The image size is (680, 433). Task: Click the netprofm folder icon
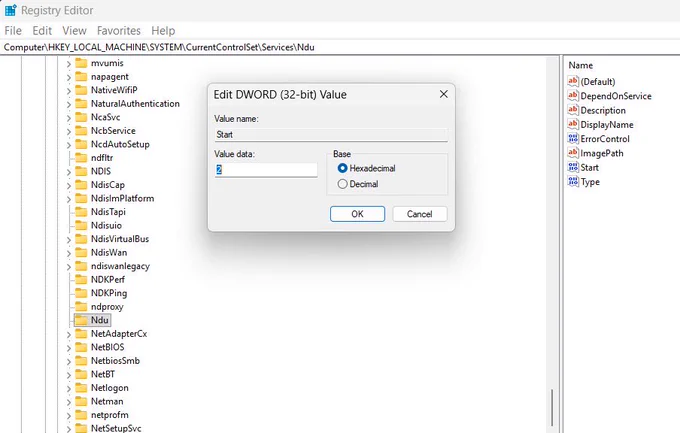[x=81, y=415]
